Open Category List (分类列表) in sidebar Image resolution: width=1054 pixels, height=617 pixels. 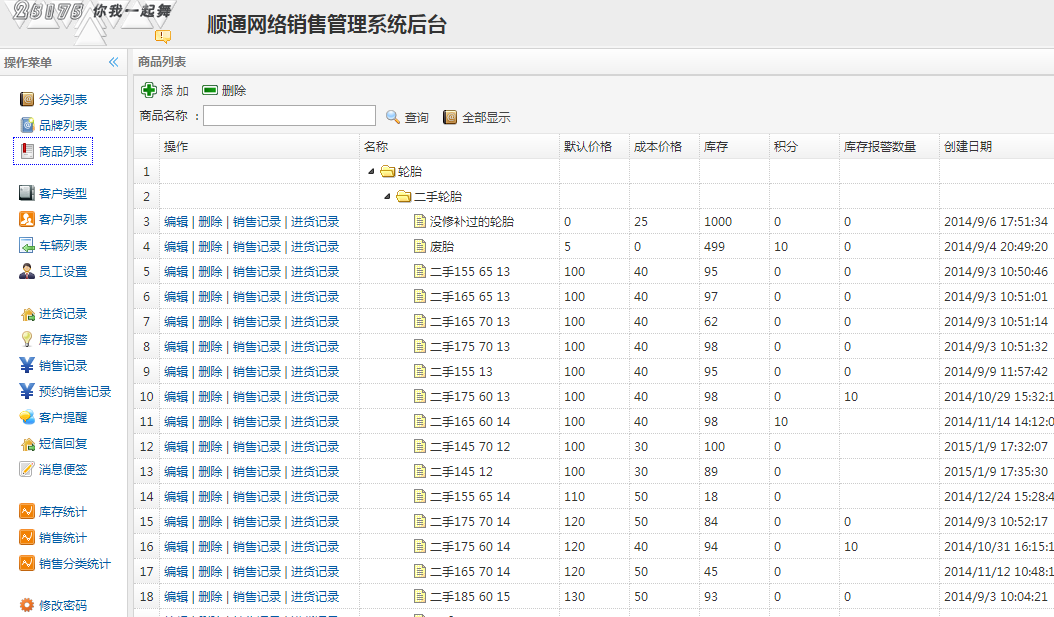pyautogui.click(x=28, y=99)
